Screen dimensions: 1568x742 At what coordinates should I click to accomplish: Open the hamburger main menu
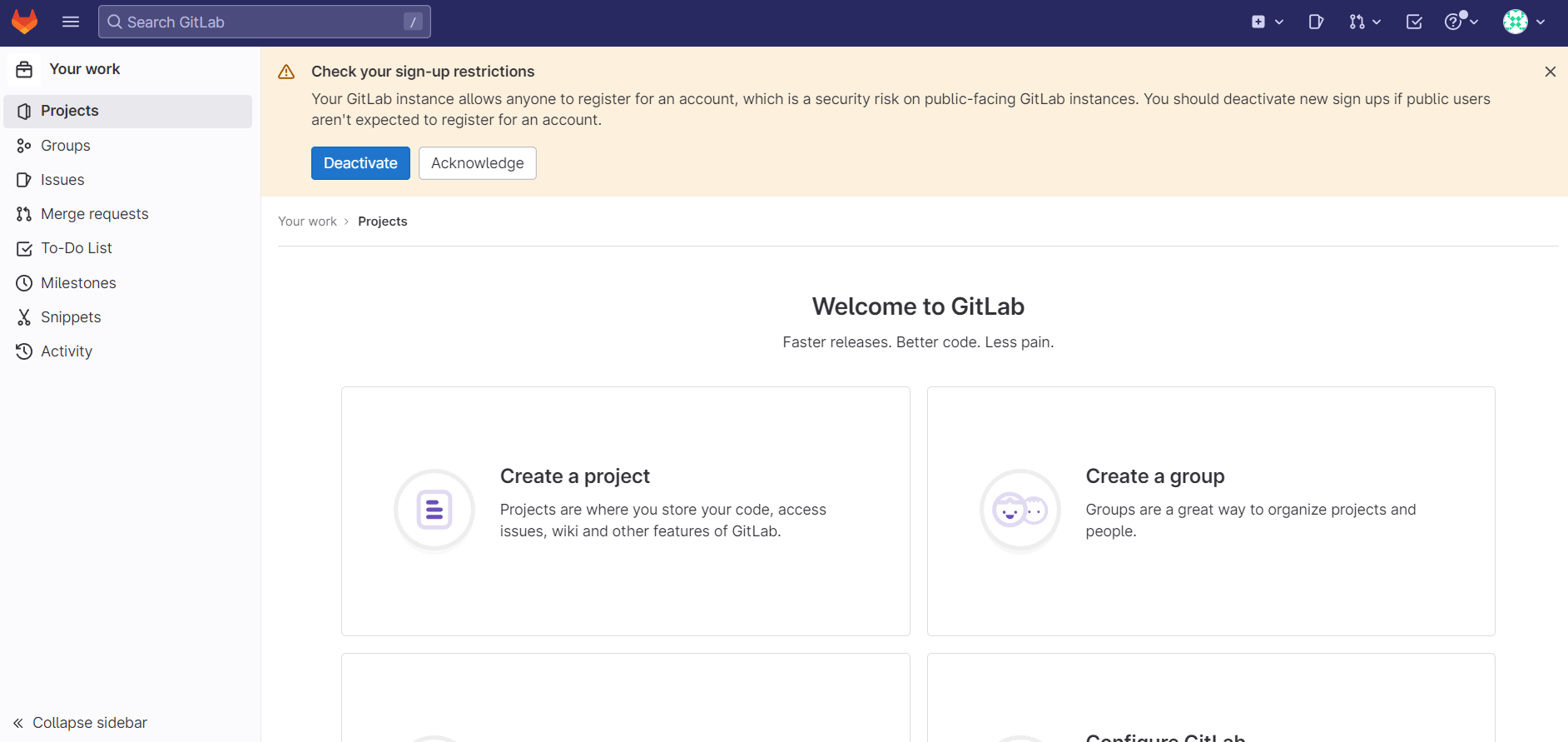pos(71,22)
